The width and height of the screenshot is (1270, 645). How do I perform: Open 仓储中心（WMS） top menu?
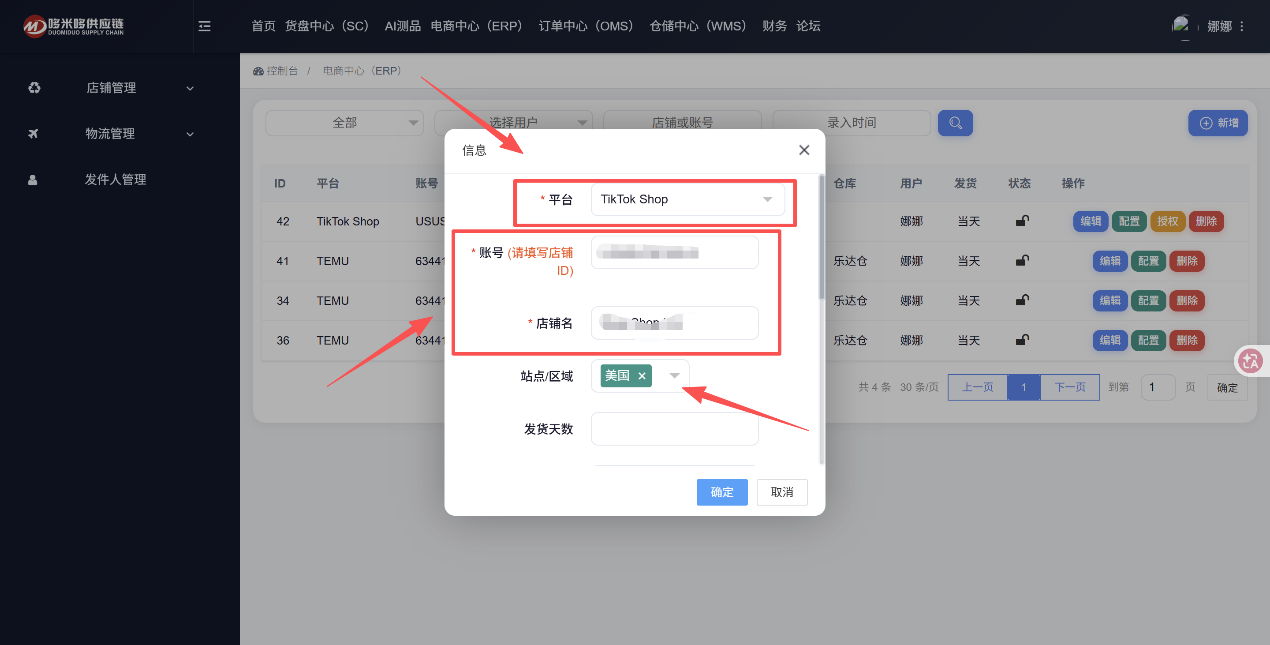tap(698, 26)
